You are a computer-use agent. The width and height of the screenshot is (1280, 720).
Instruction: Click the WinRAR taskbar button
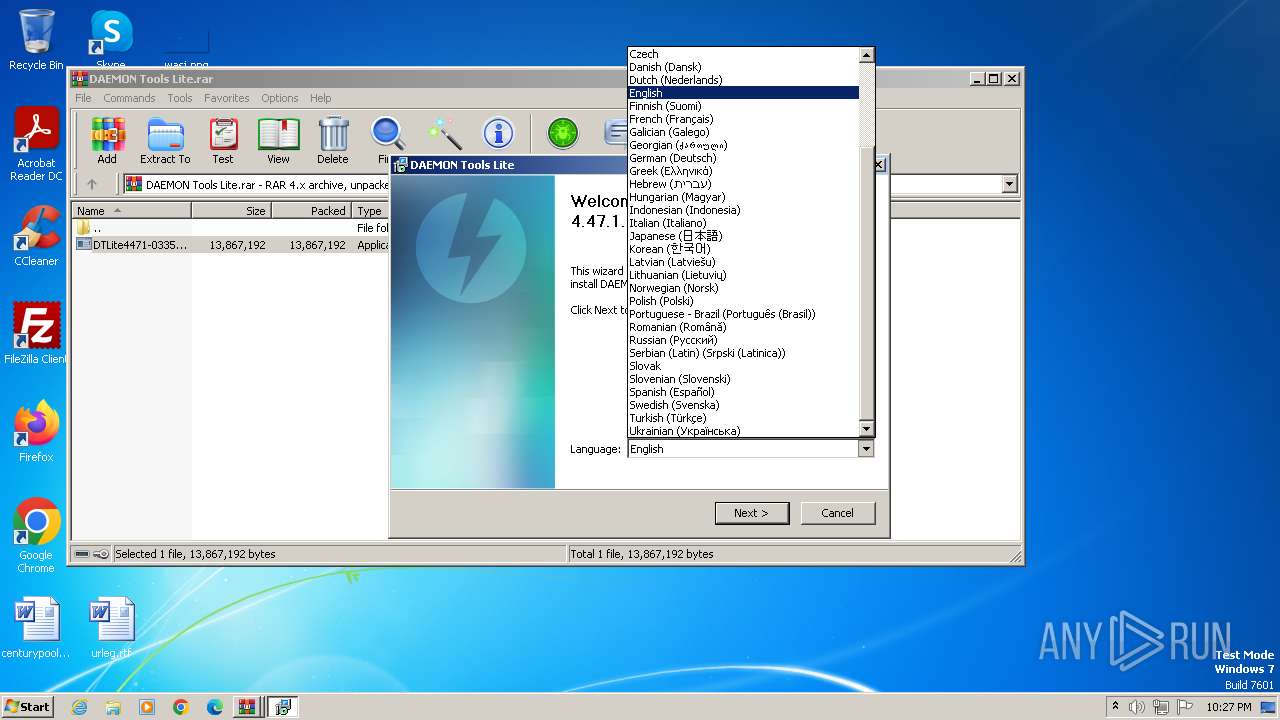246,707
